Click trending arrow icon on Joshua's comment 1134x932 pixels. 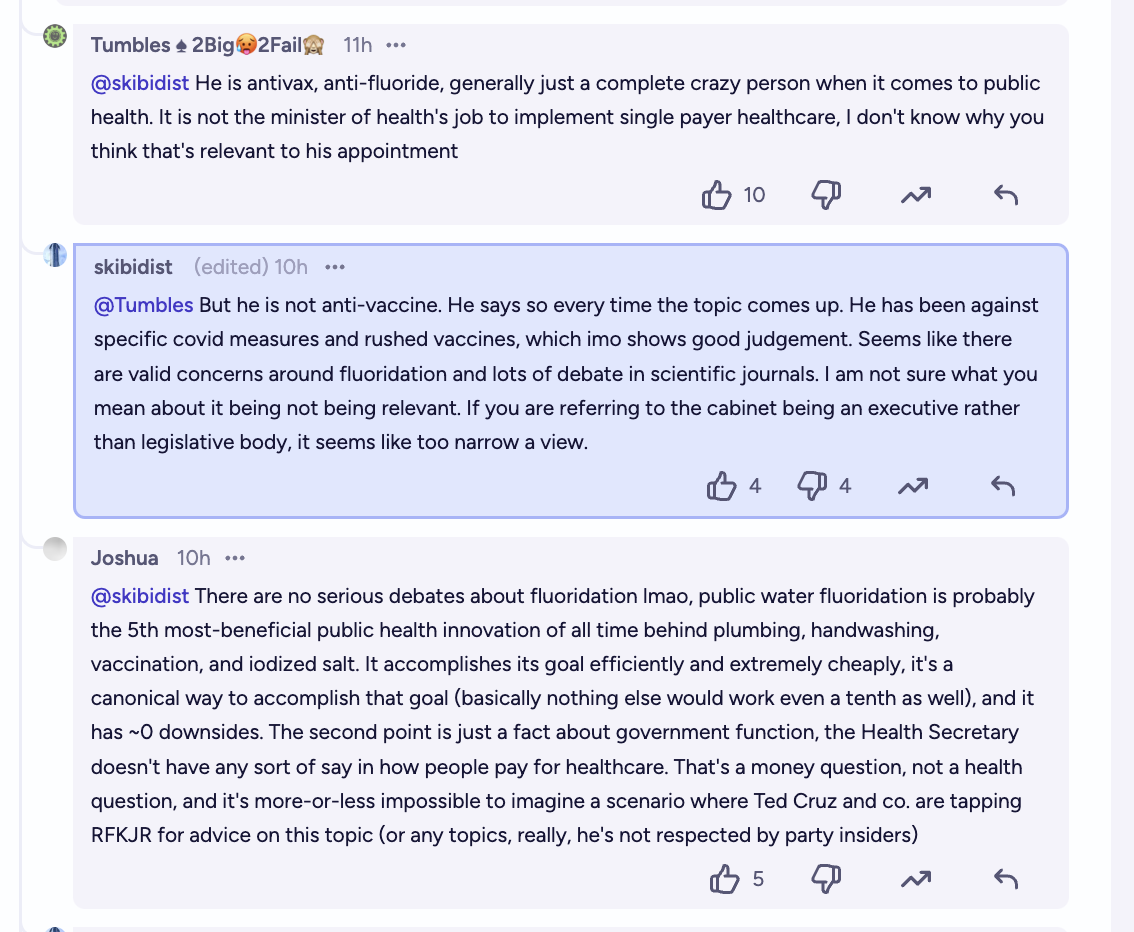tap(916, 879)
